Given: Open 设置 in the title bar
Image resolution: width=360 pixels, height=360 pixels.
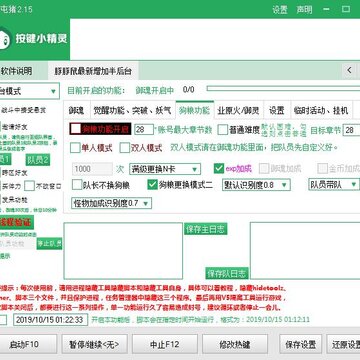Looking at the screenshot, I should (x=279, y=10).
